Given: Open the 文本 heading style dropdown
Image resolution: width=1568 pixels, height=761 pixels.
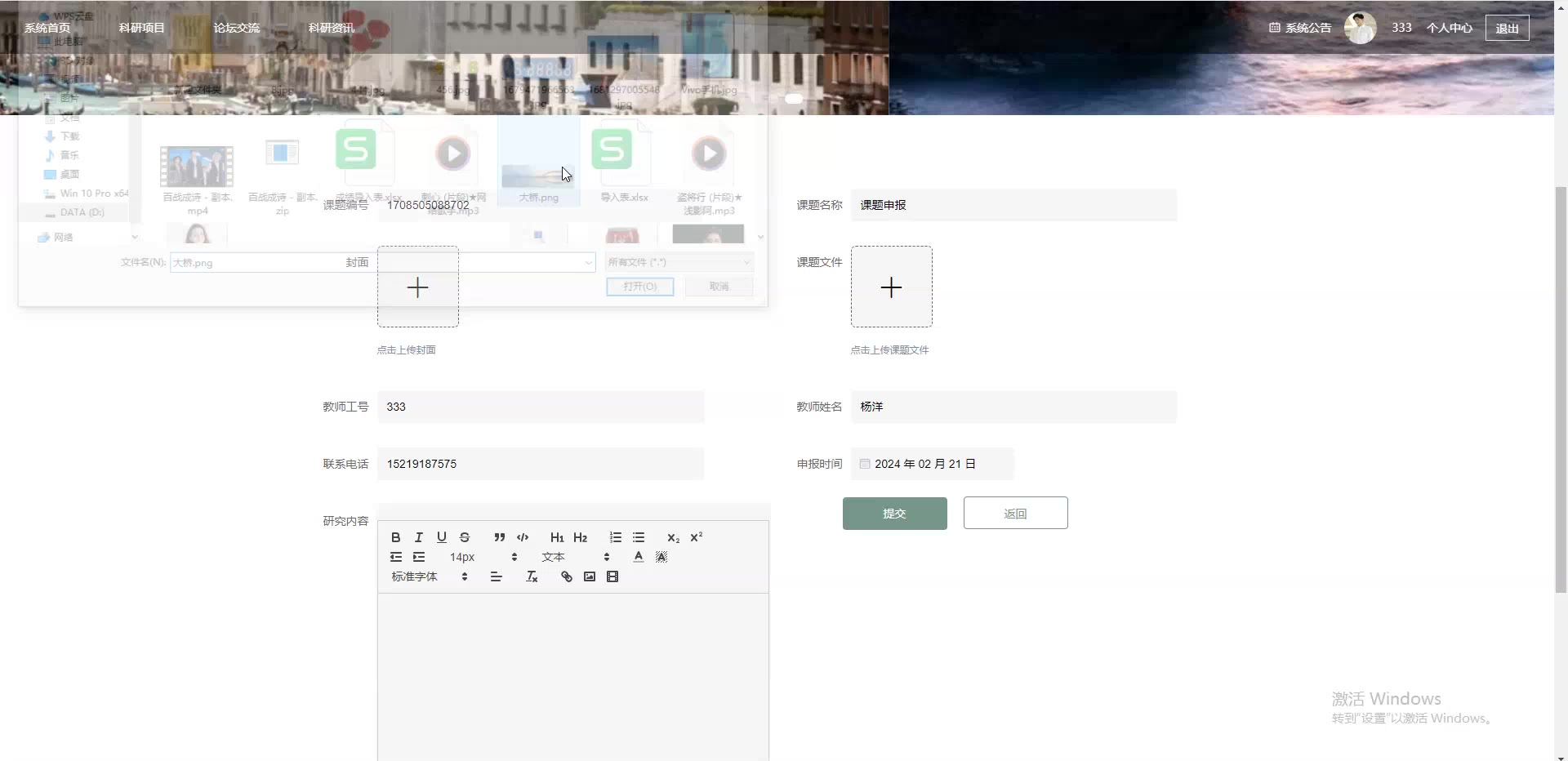Looking at the screenshot, I should point(576,557).
